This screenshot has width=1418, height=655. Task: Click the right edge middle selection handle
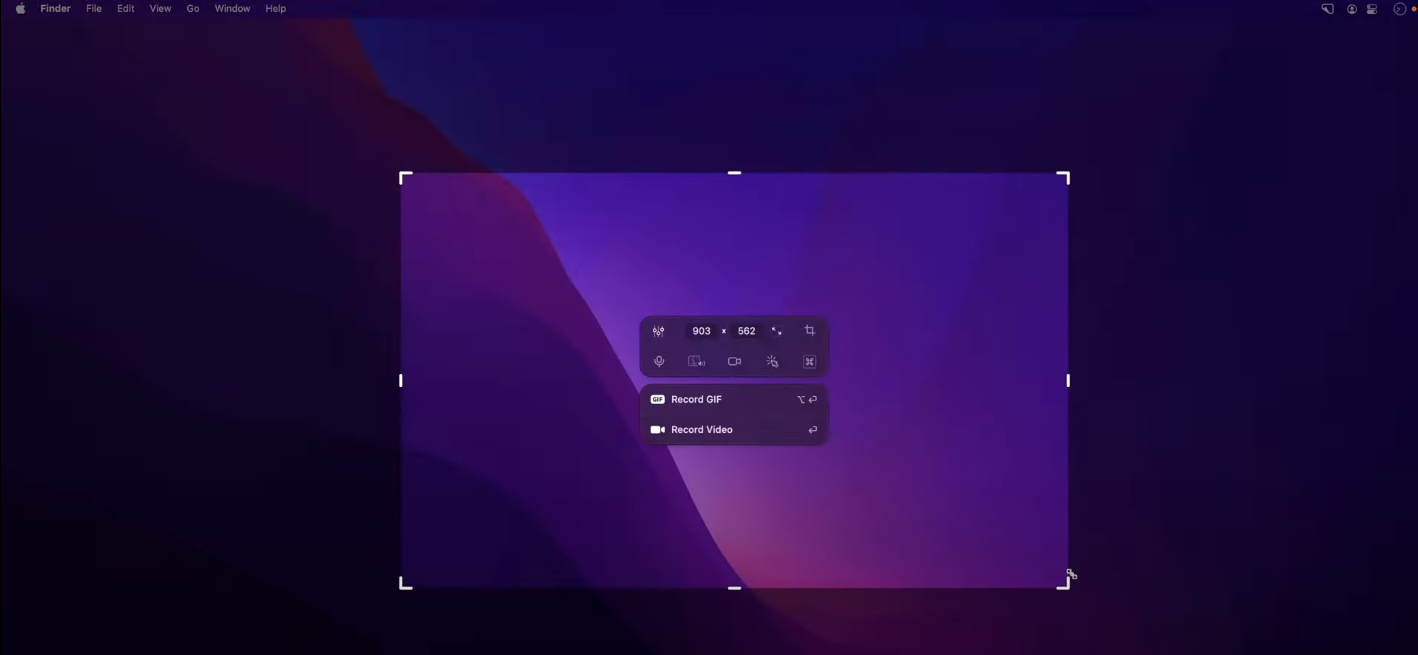point(1068,380)
